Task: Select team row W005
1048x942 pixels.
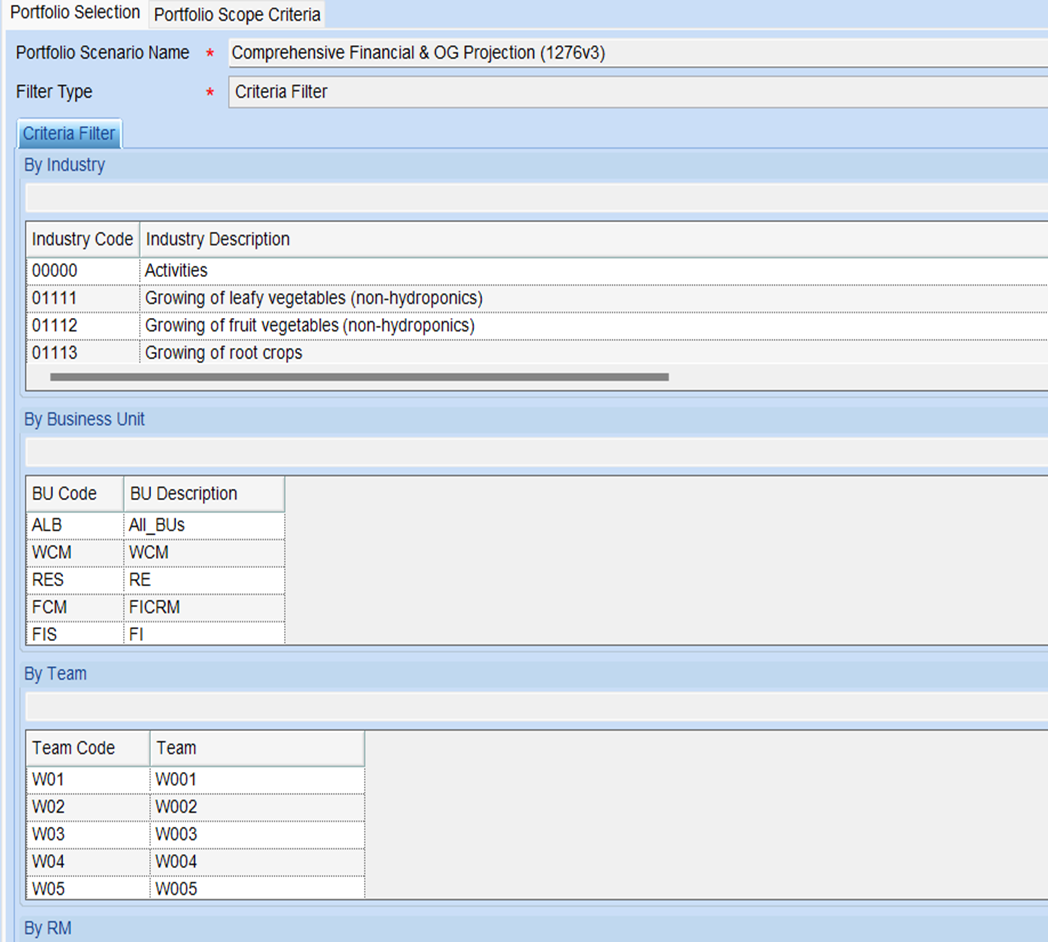Action: click(x=176, y=888)
